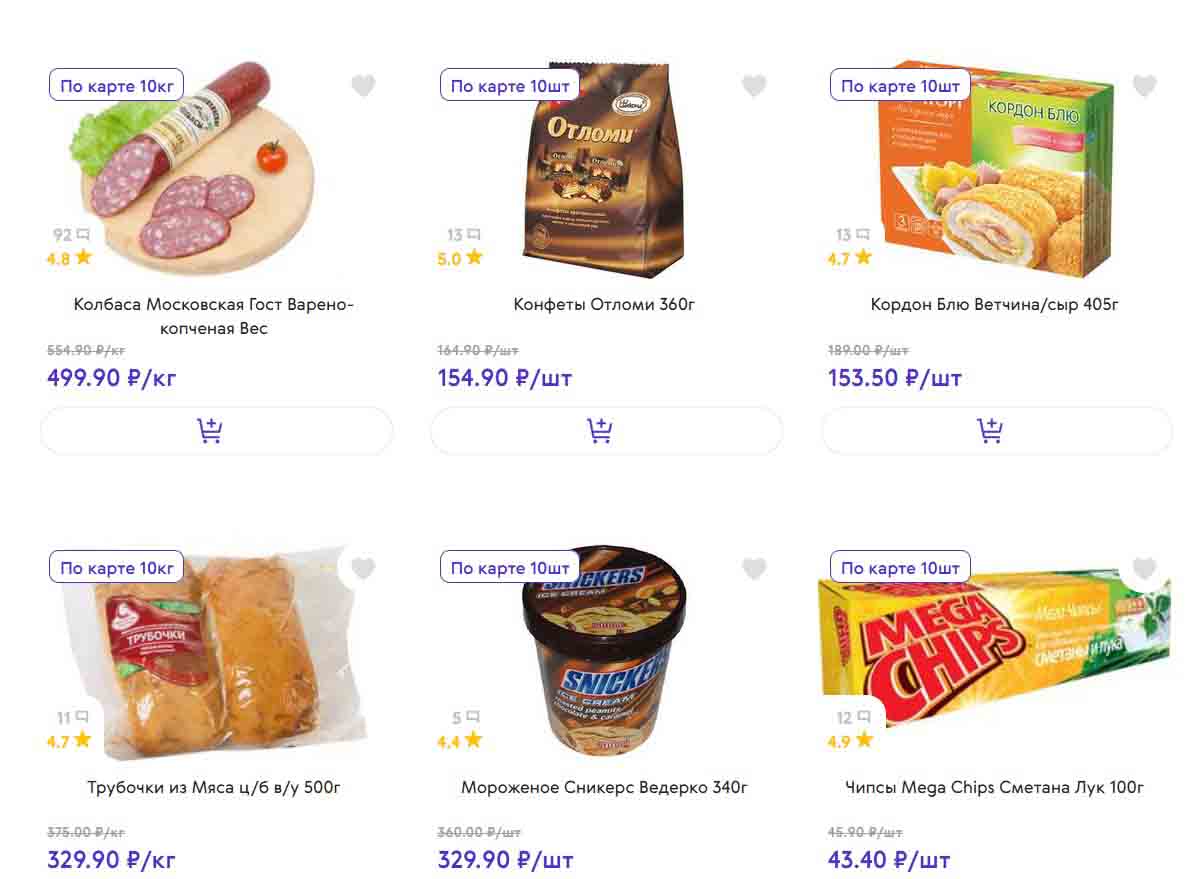Mark Кордон Блю as favorite
Image resolution: width=1200 pixels, height=879 pixels.
pos(1144,86)
